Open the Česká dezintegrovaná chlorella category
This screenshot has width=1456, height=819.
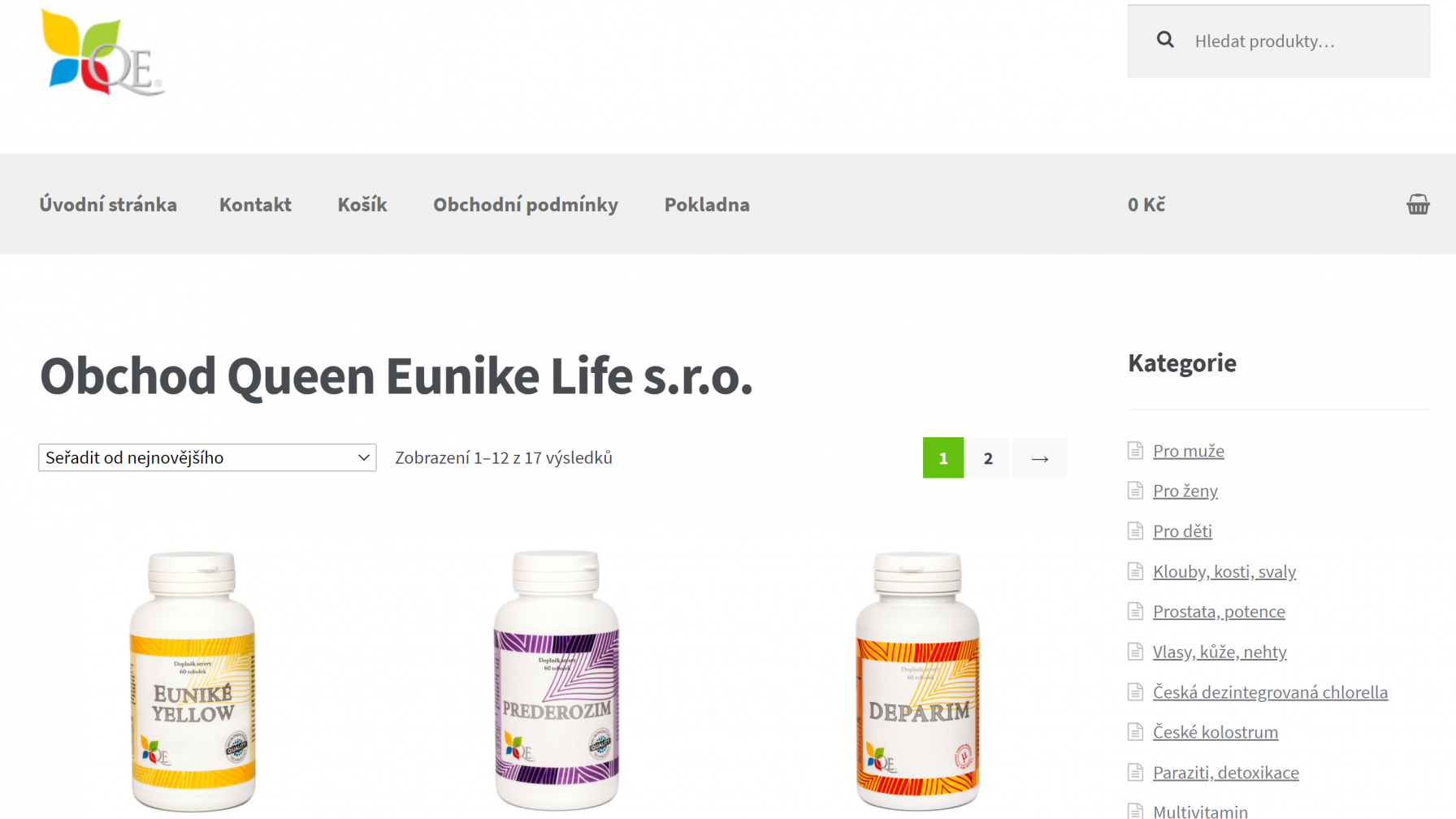click(1270, 692)
